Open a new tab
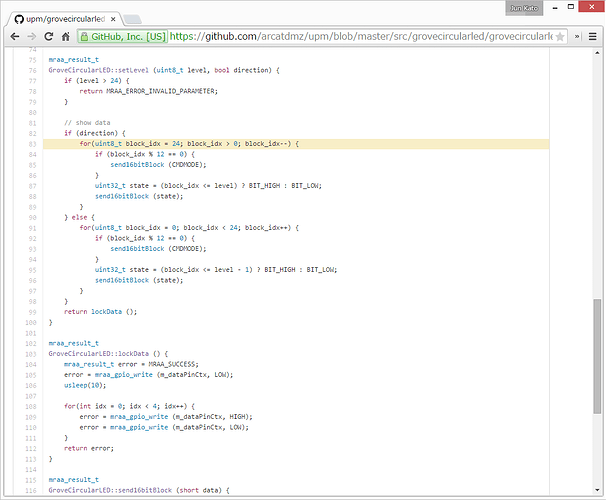The height and width of the screenshot is (500, 606). [x=132, y=19]
